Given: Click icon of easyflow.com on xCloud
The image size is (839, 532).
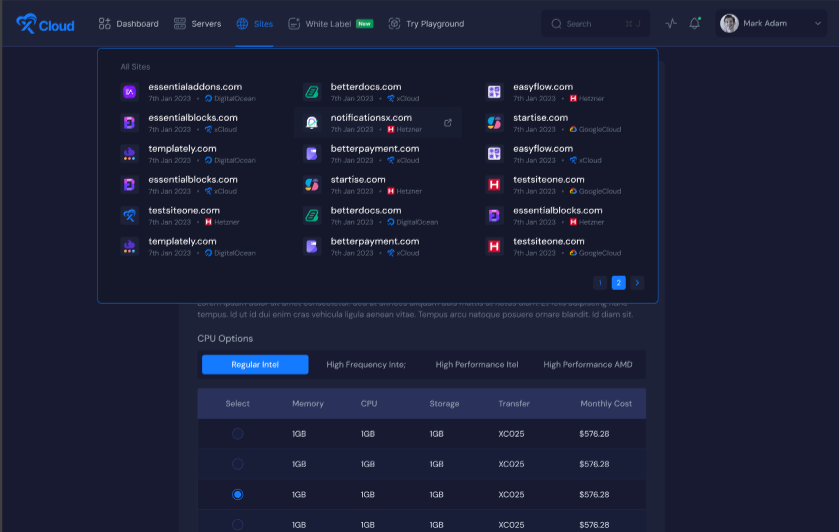Looking at the screenshot, I should (494, 154).
